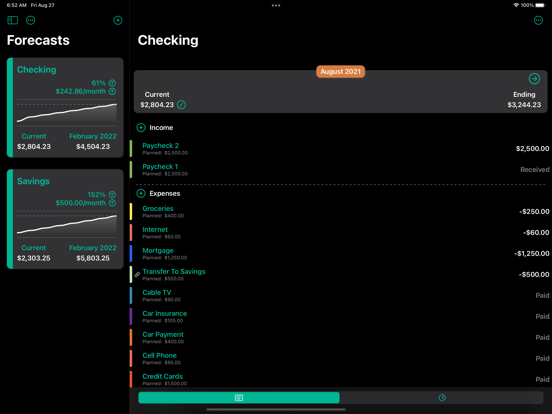Click the Wi-Fi status icon
This screenshot has height=414, width=552.
(516, 5)
